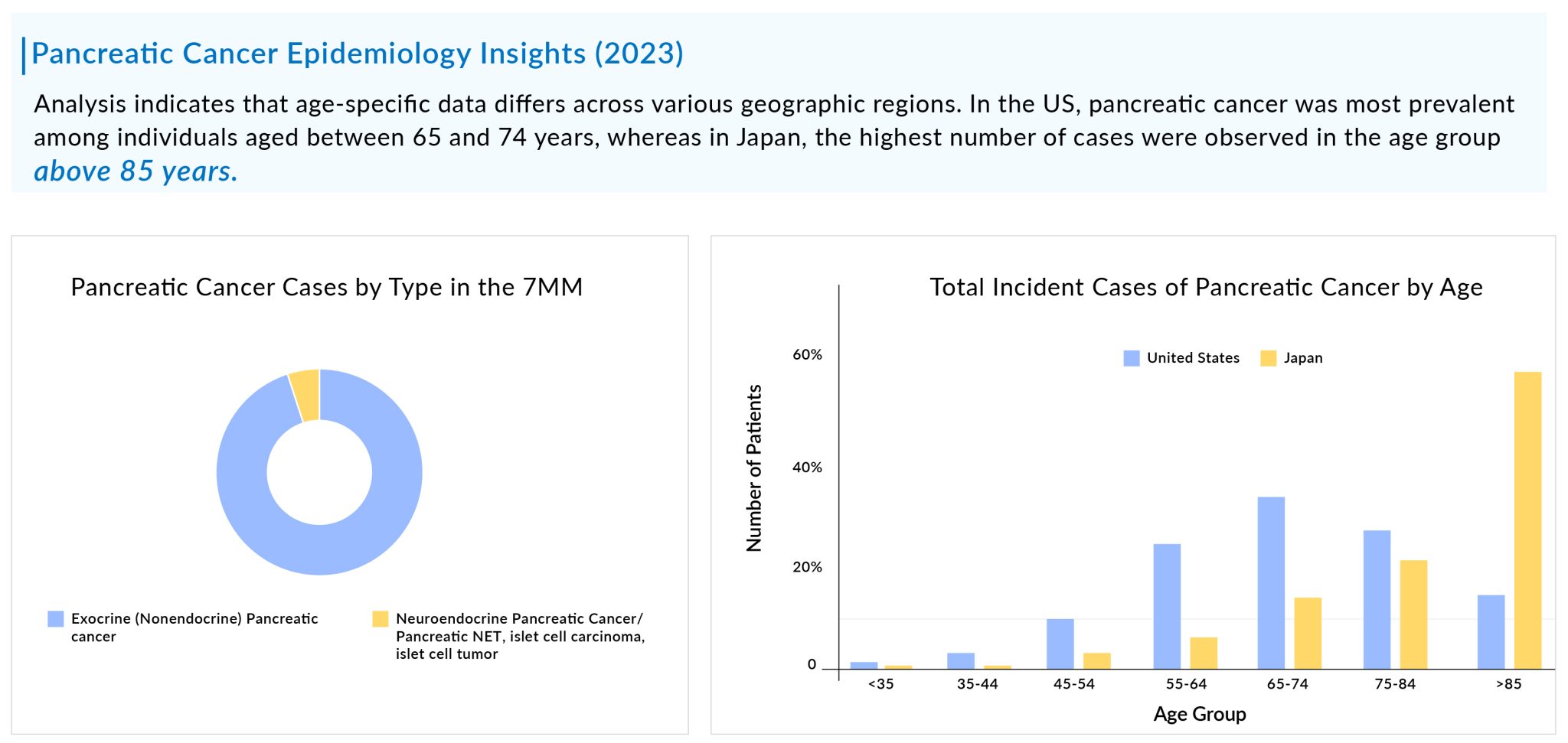Click the 'United States' legend label
This screenshot has height=743, width=1568.
pos(1193,358)
